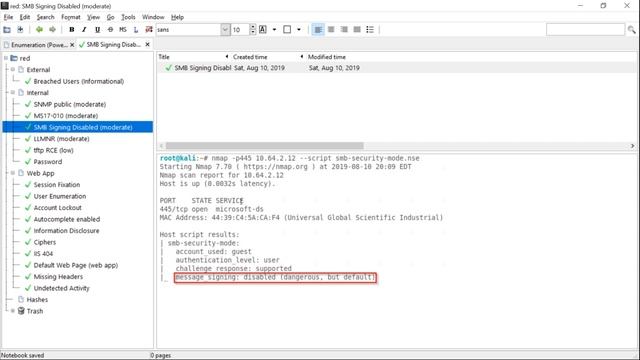Select the Hashes page
Screen dimensions: 640x360
pyautogui.click(x=37, y=300)
